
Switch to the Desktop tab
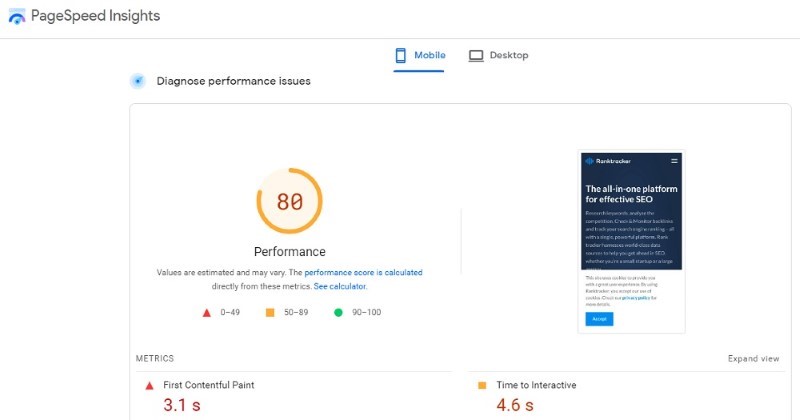(498, 55)
